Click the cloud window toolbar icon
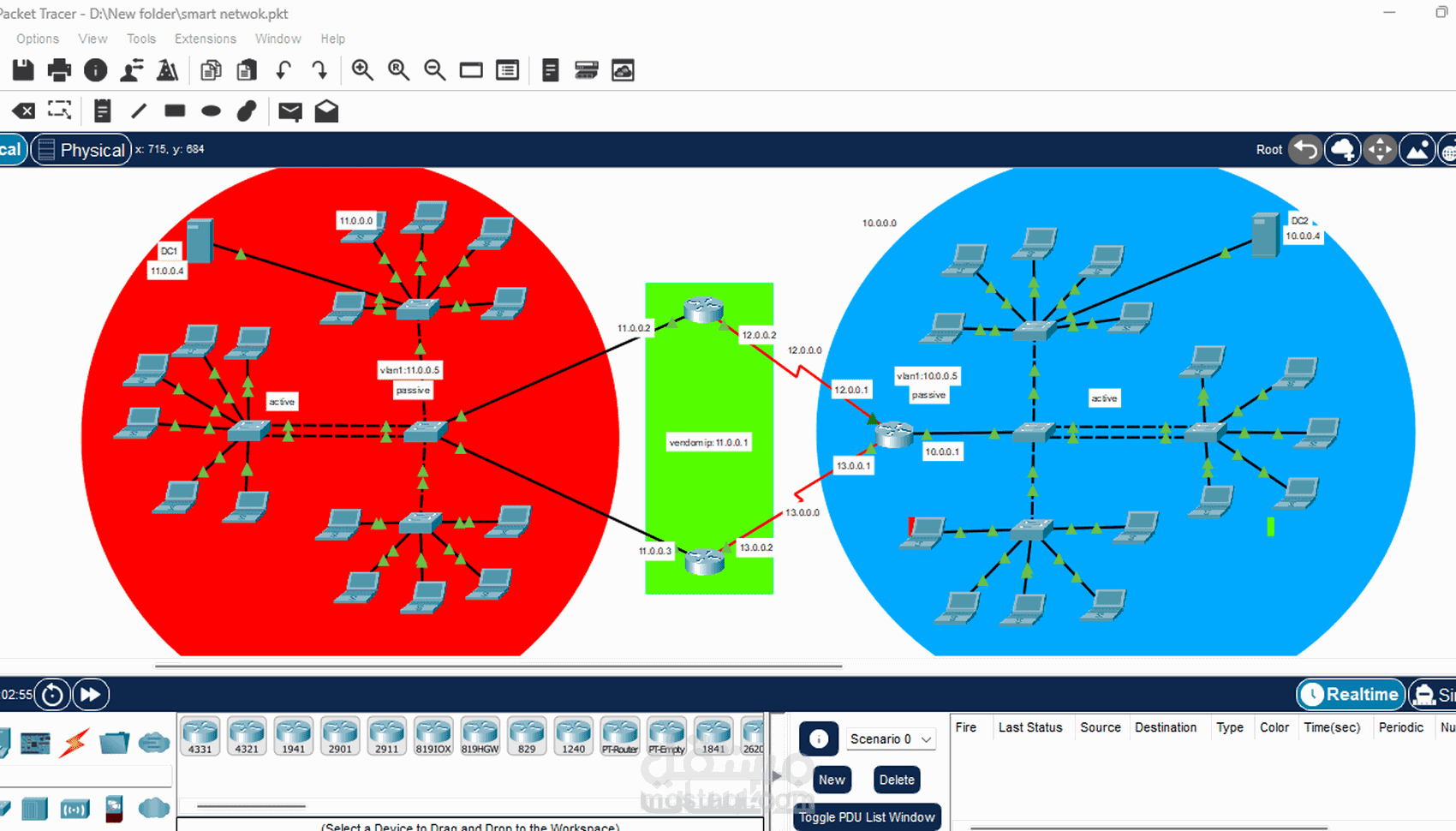The image size is (1456, 831). coord(623,70)
